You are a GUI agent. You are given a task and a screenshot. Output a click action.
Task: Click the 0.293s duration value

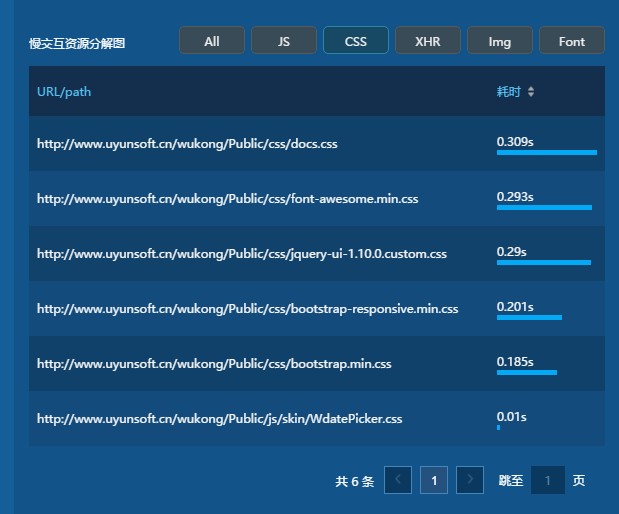pyautogui.click(x=515, y=196)
